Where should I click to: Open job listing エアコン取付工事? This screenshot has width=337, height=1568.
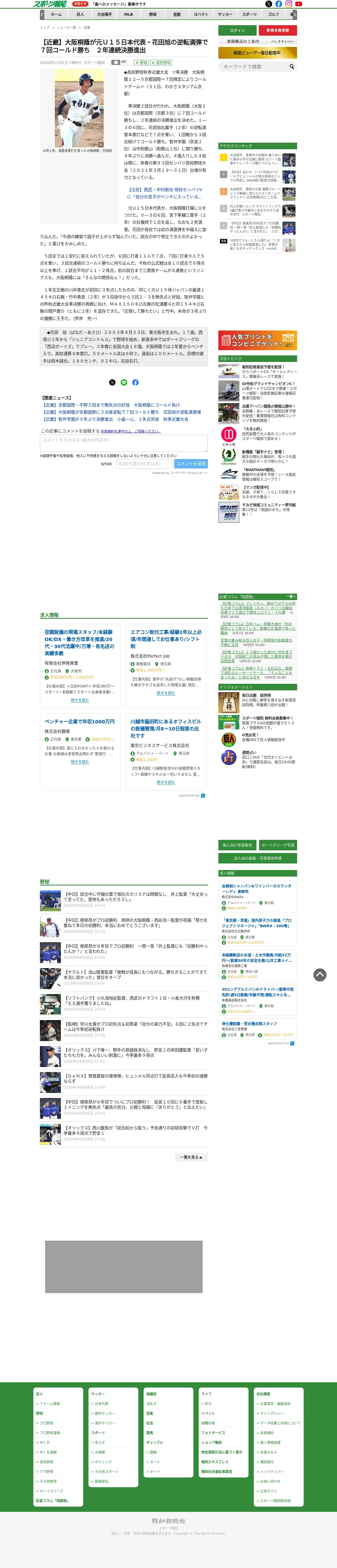(x=166, y=639)
